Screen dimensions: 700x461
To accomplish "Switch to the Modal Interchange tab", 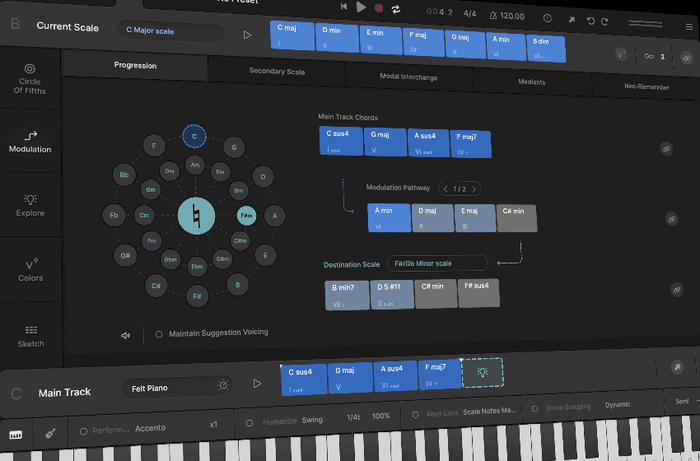I will click(408, 77).
